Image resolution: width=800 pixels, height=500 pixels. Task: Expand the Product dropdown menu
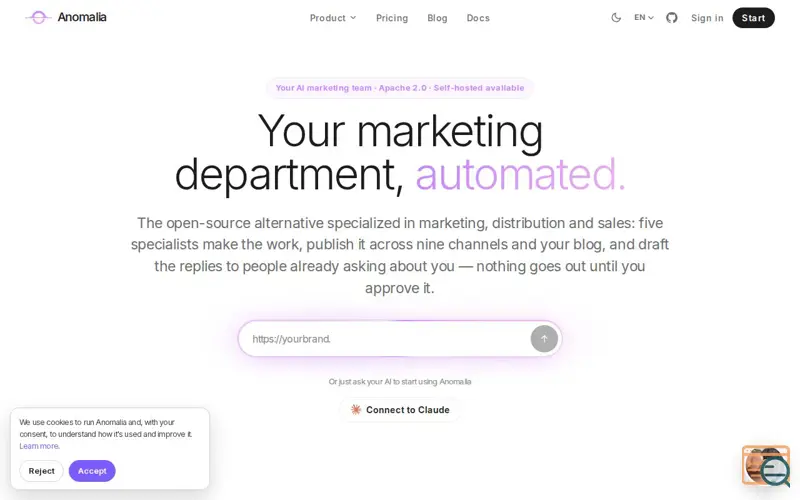pyautogui.click(x=333, y=18)
